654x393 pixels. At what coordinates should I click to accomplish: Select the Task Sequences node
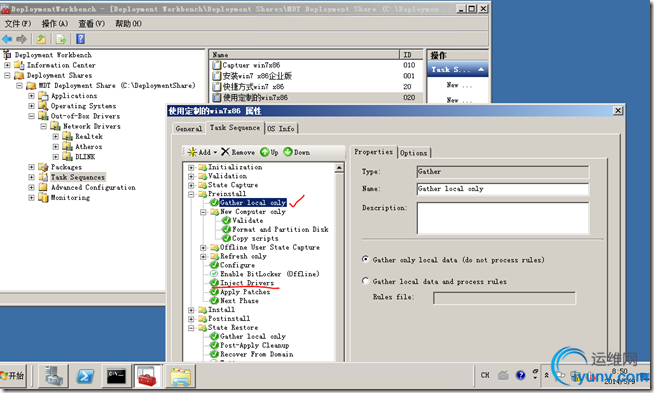pyautogui.click(x=78, y=177)
